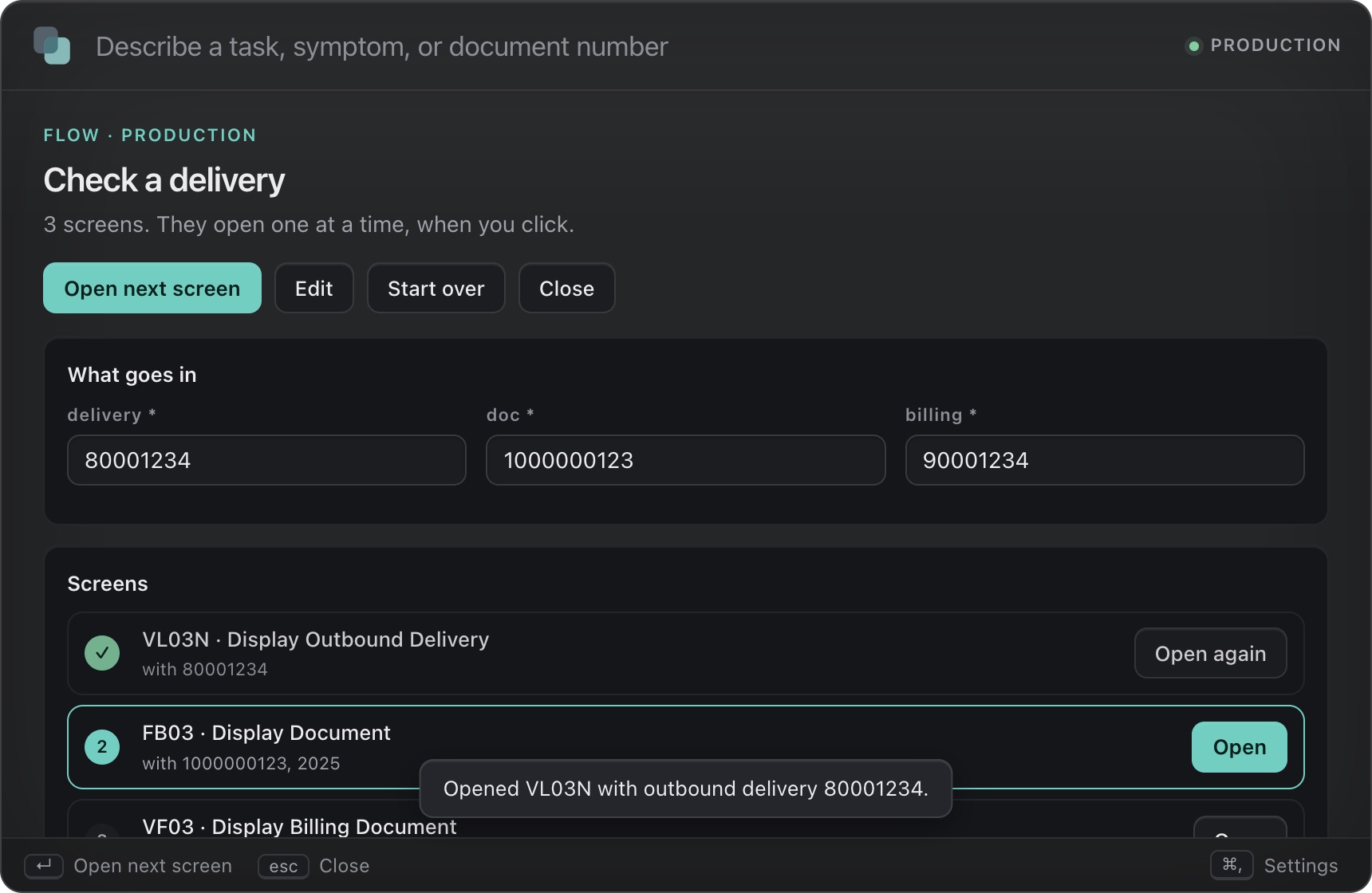Click the 'with 1000000123, 2025' subtitle
This screenshot has height=893, width=1372.
coord(241,764)
